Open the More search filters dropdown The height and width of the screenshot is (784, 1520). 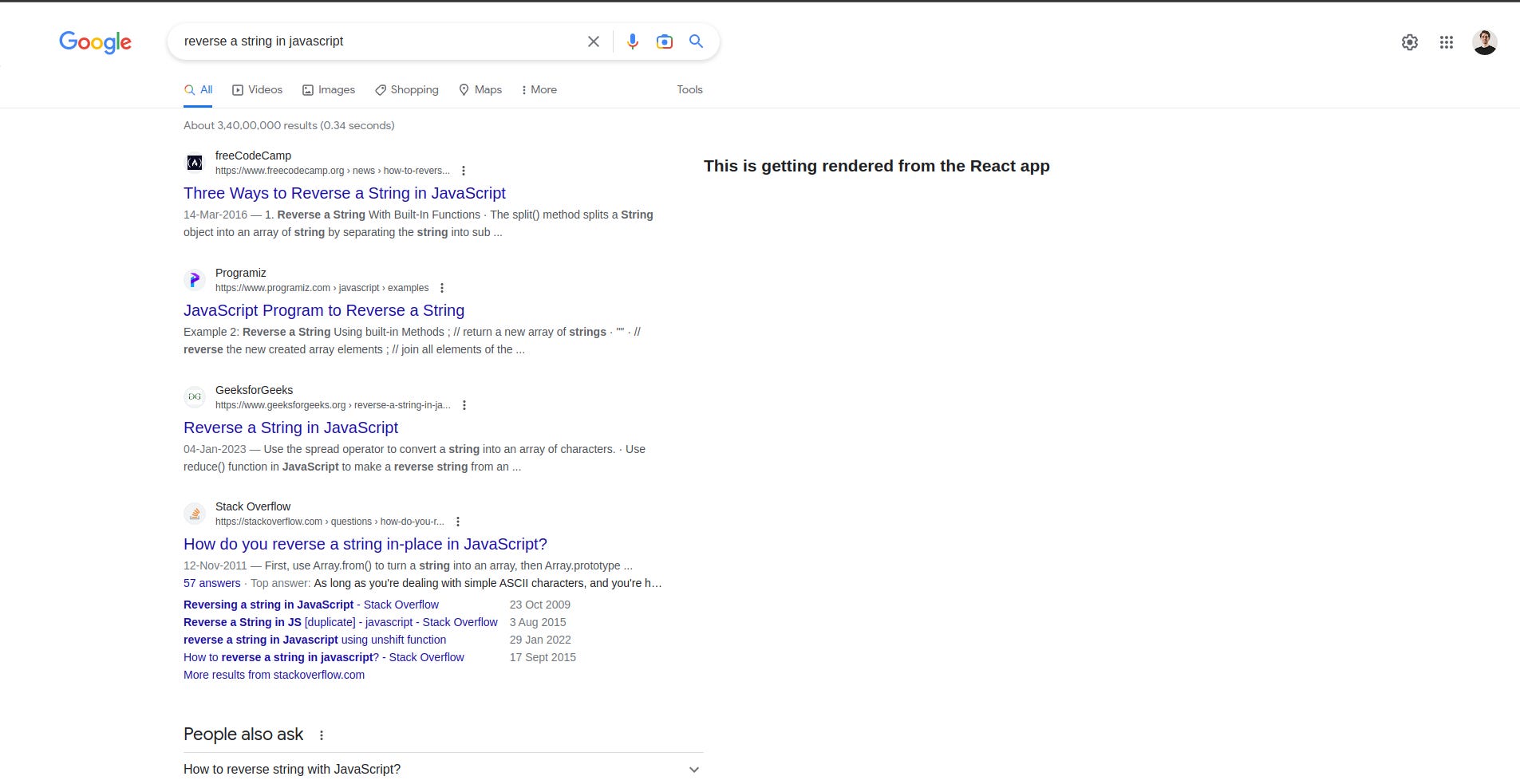(539, 90)
